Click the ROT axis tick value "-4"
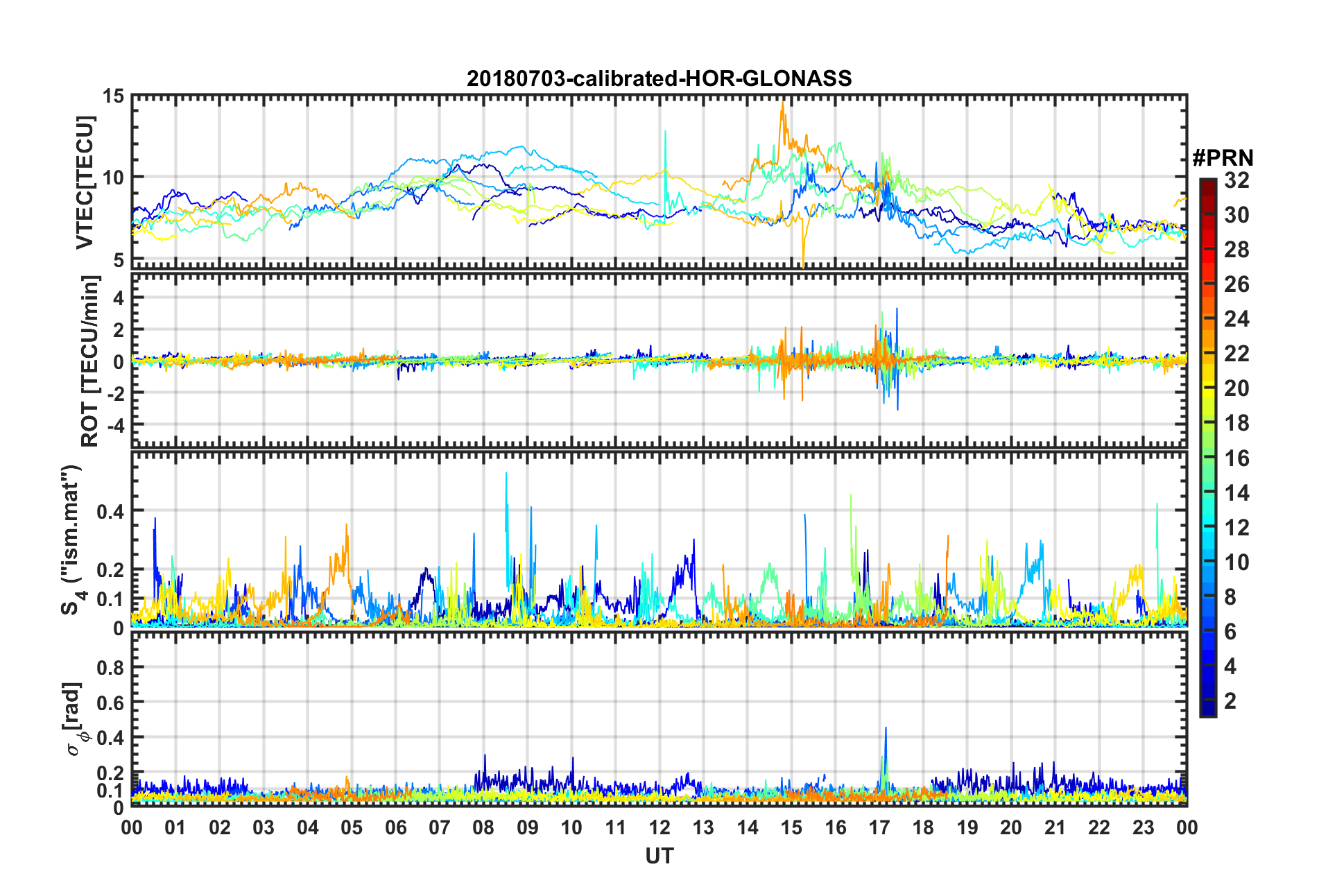This screenshot has height=896, width=1319. pyautogui.click(x=115, y=424)
